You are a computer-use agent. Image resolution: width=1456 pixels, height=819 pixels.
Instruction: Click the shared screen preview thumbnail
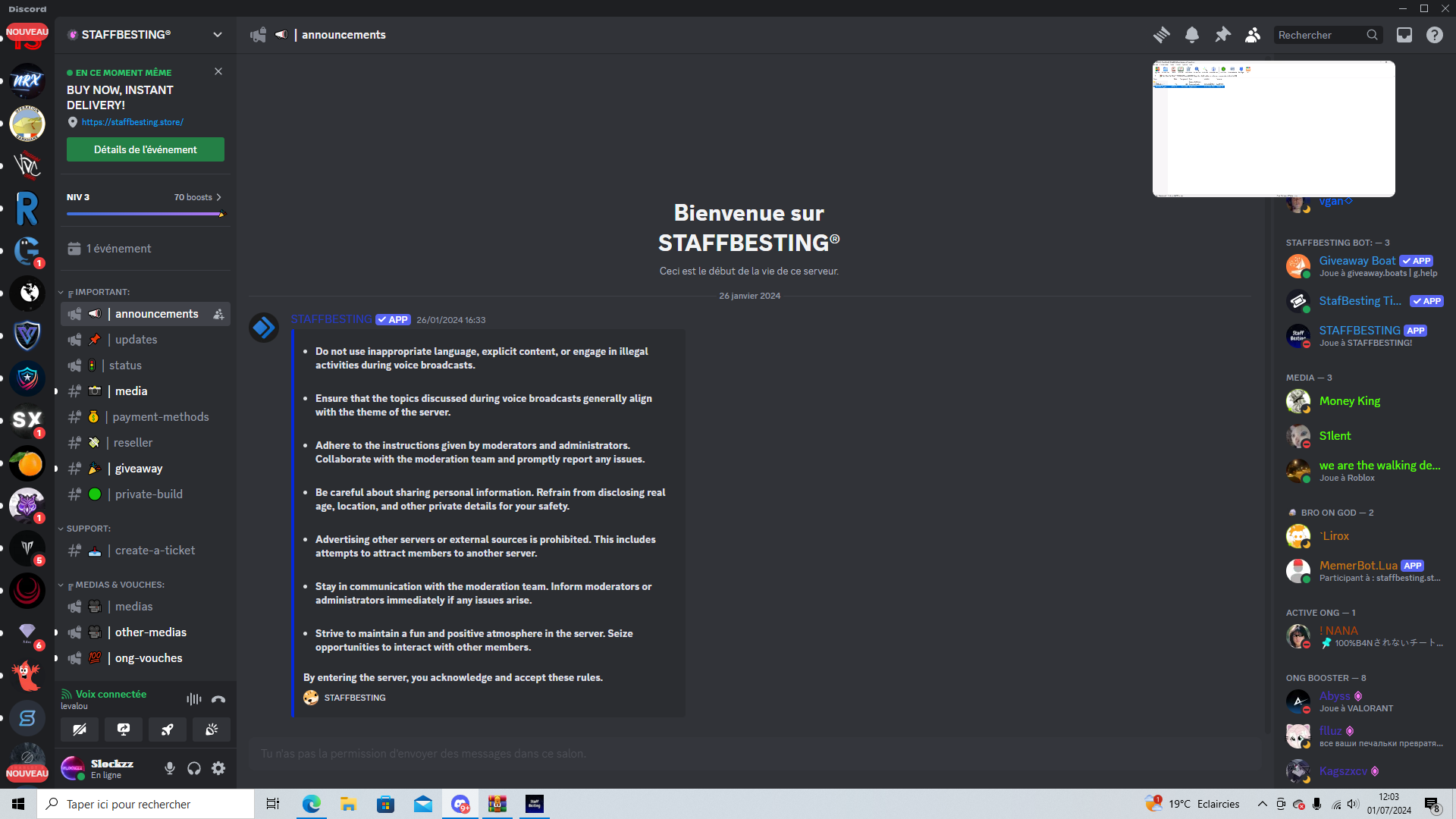coord(1274,129)
